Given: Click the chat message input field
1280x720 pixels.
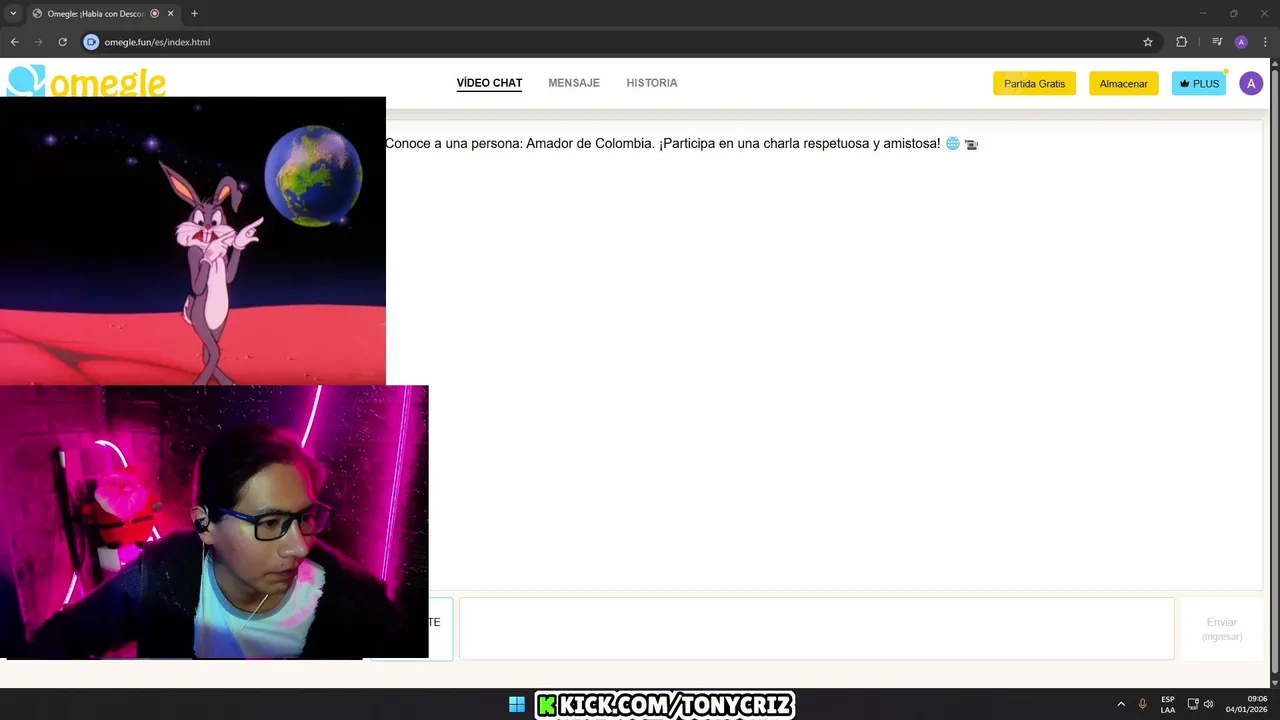Looking at the screenshot, I should [x=816, y=629].
